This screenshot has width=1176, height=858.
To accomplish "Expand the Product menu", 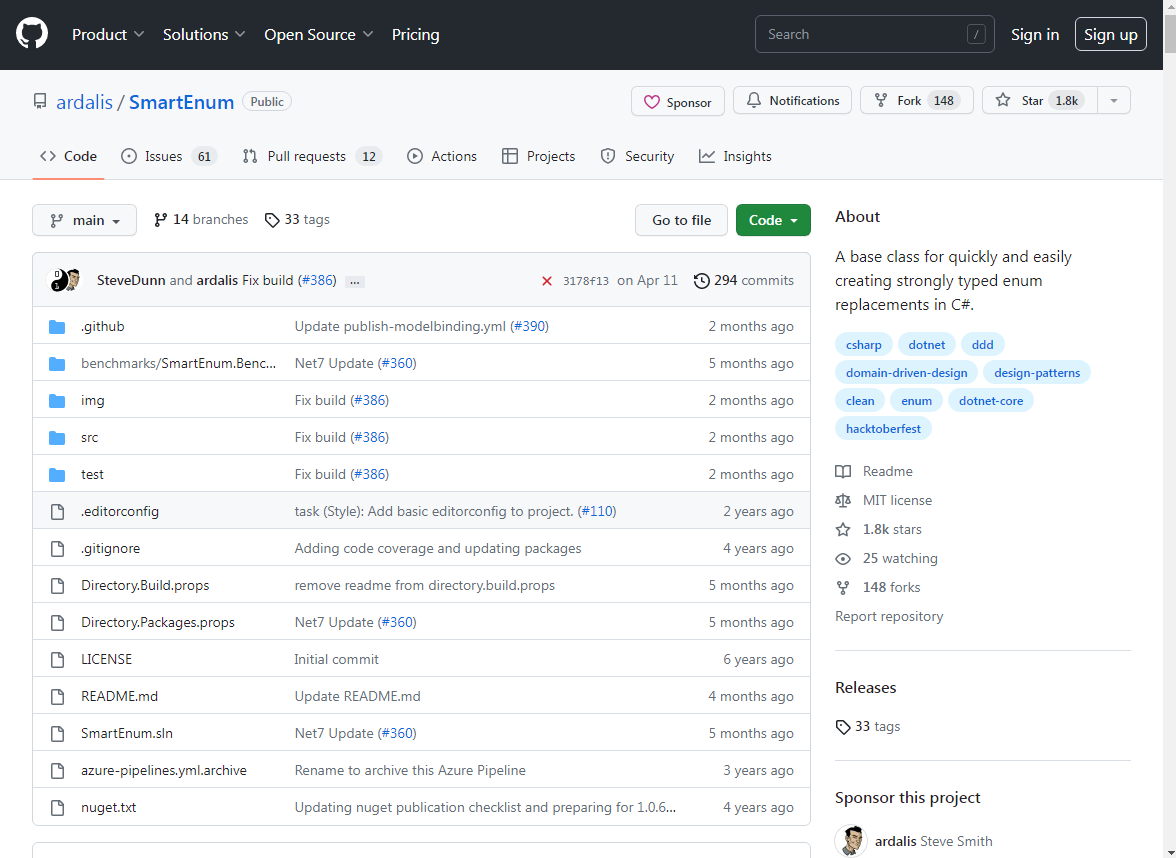I will click(108, 34).
